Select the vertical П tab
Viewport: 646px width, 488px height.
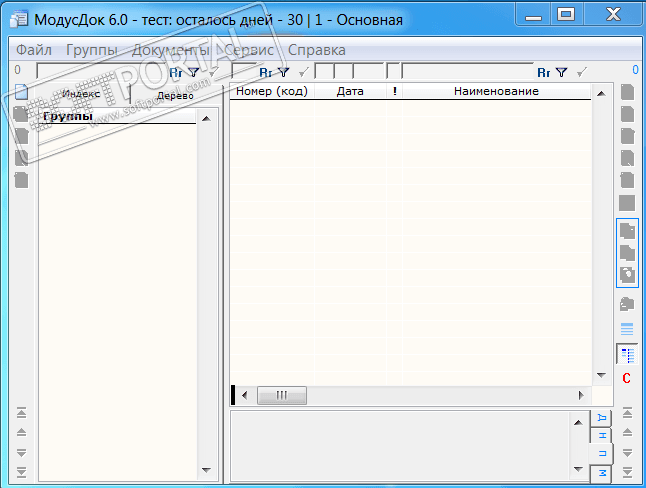click(602, 453)
